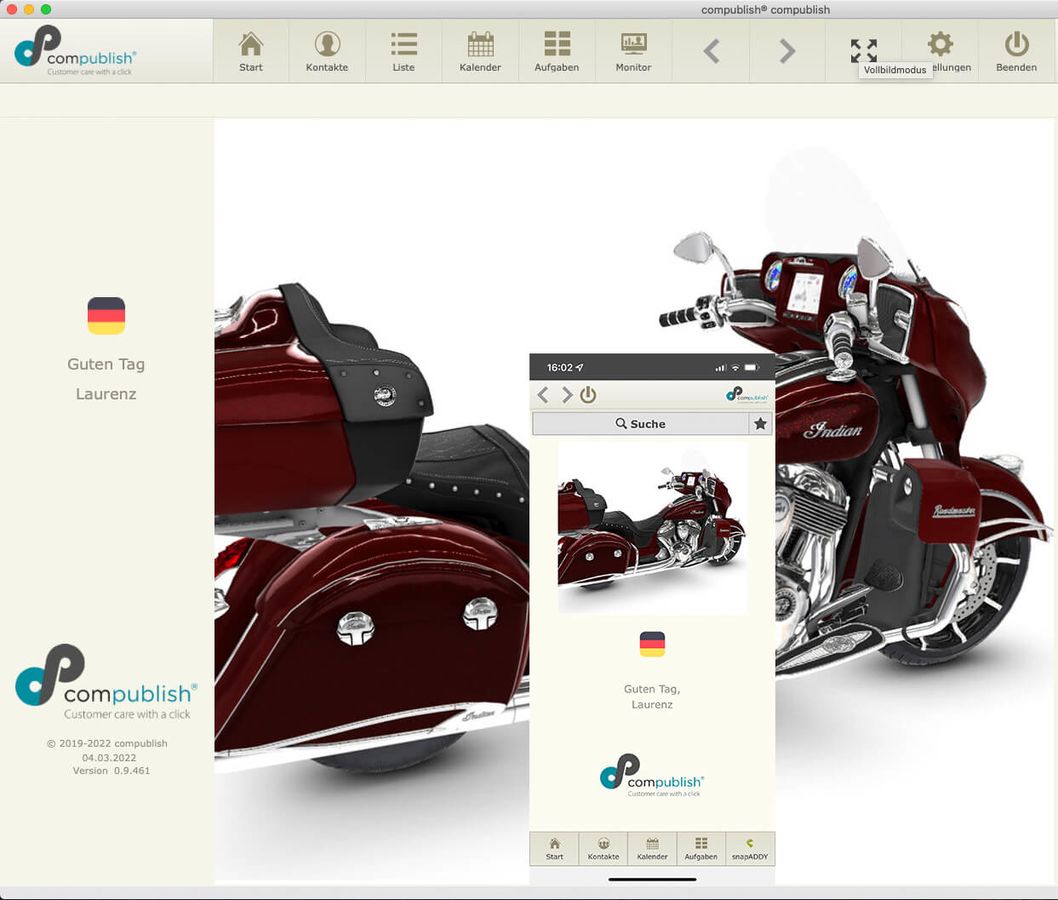Click the name "Laurenz" in the sidebar

point(106,394)
